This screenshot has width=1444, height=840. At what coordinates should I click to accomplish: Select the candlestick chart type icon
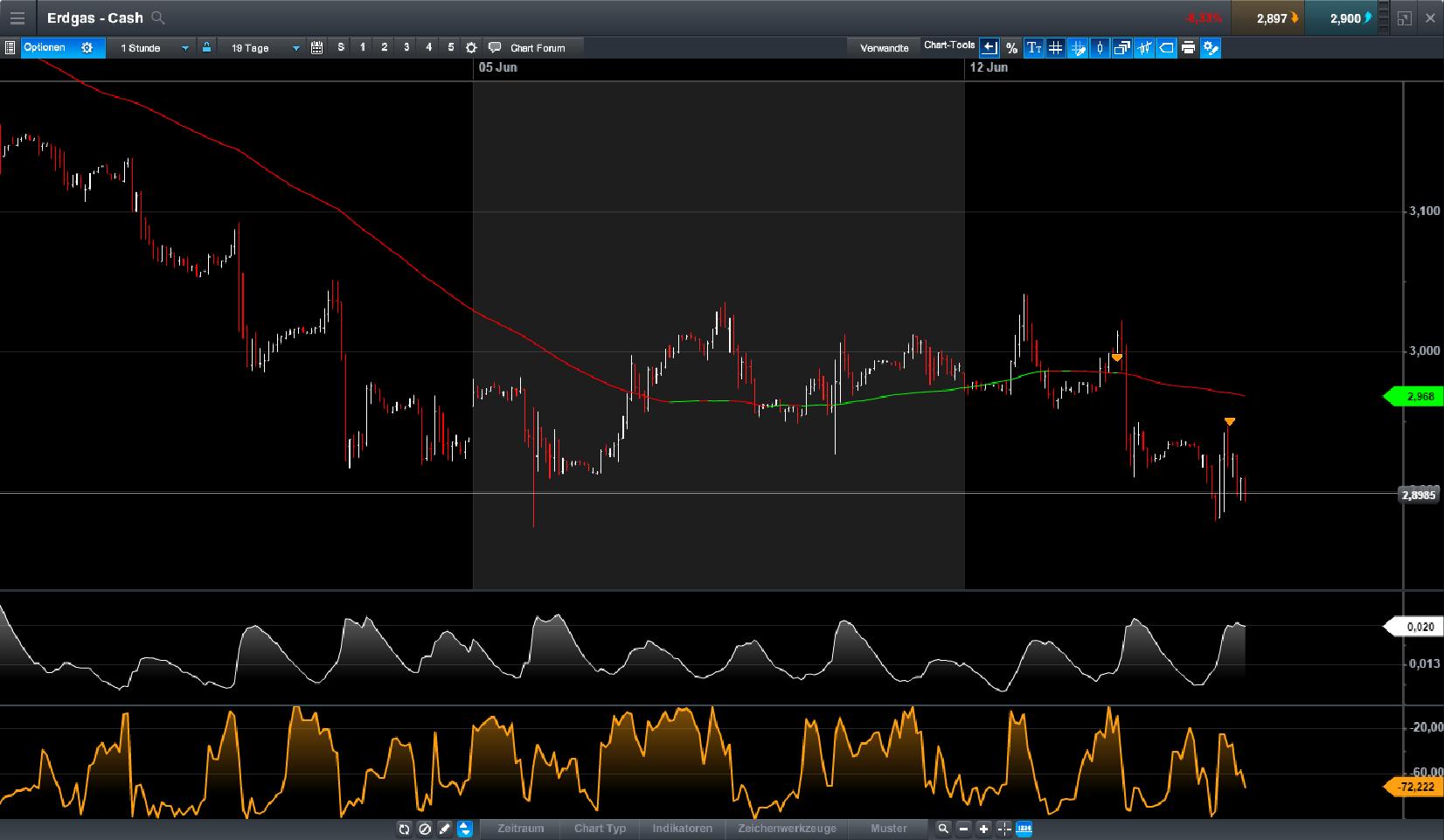[1099, 48]
